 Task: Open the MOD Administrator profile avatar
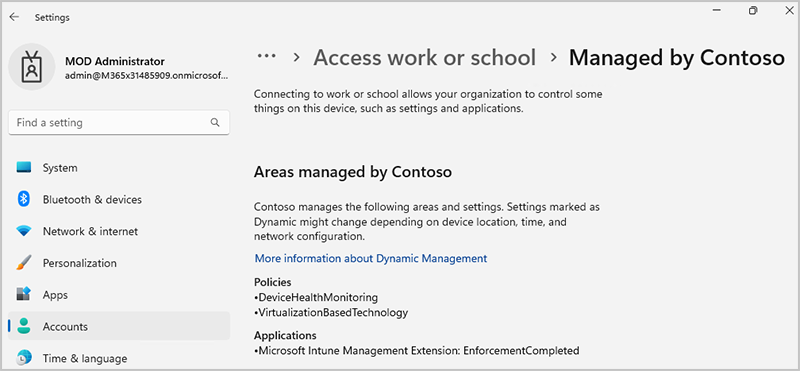point(32,67)
